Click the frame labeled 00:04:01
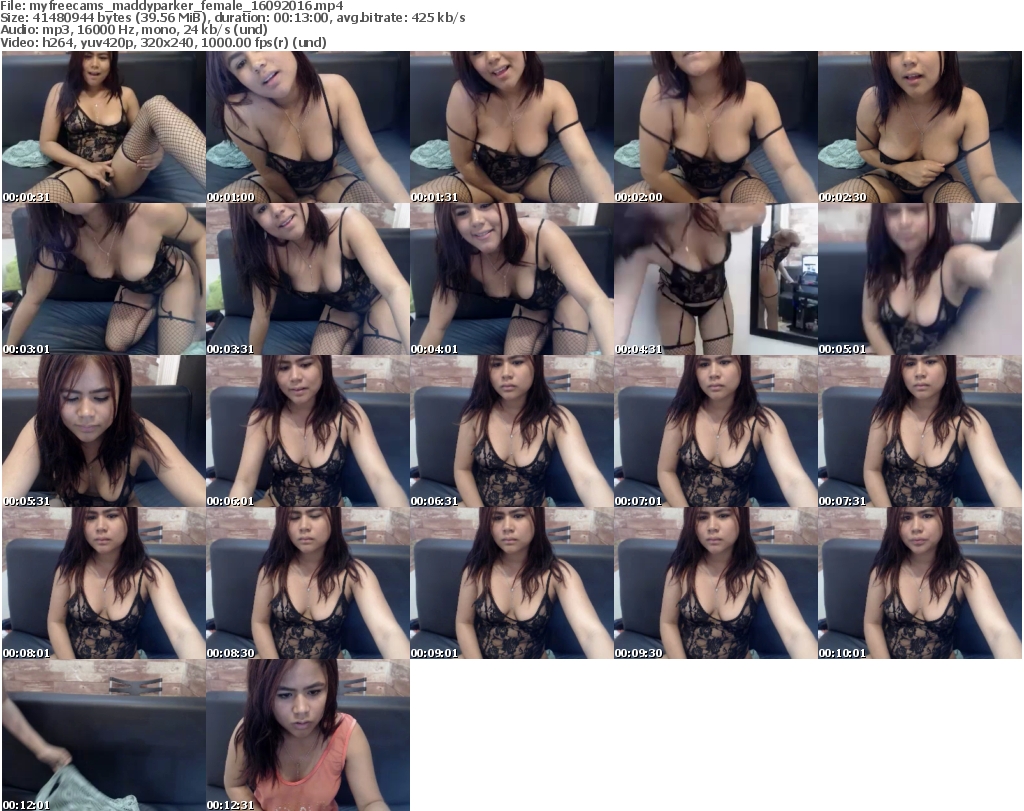 click(511, 279)
